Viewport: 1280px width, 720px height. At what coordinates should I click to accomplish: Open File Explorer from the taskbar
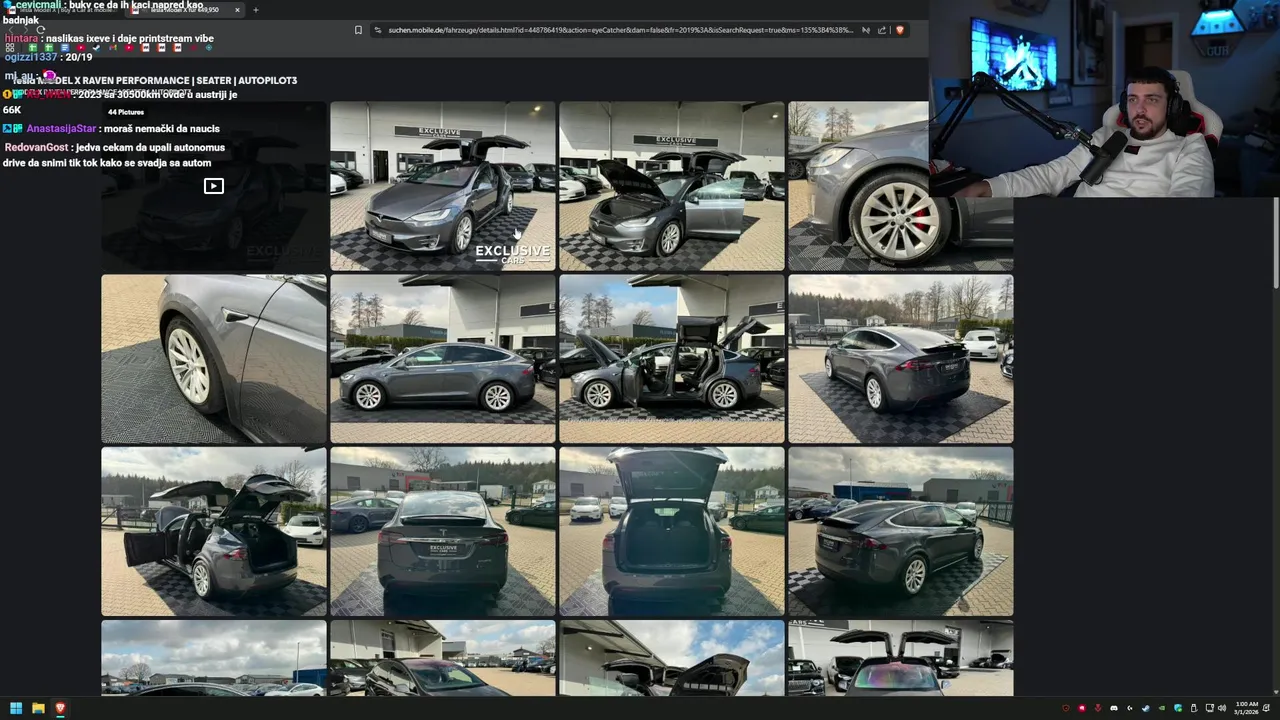point(38,708)
